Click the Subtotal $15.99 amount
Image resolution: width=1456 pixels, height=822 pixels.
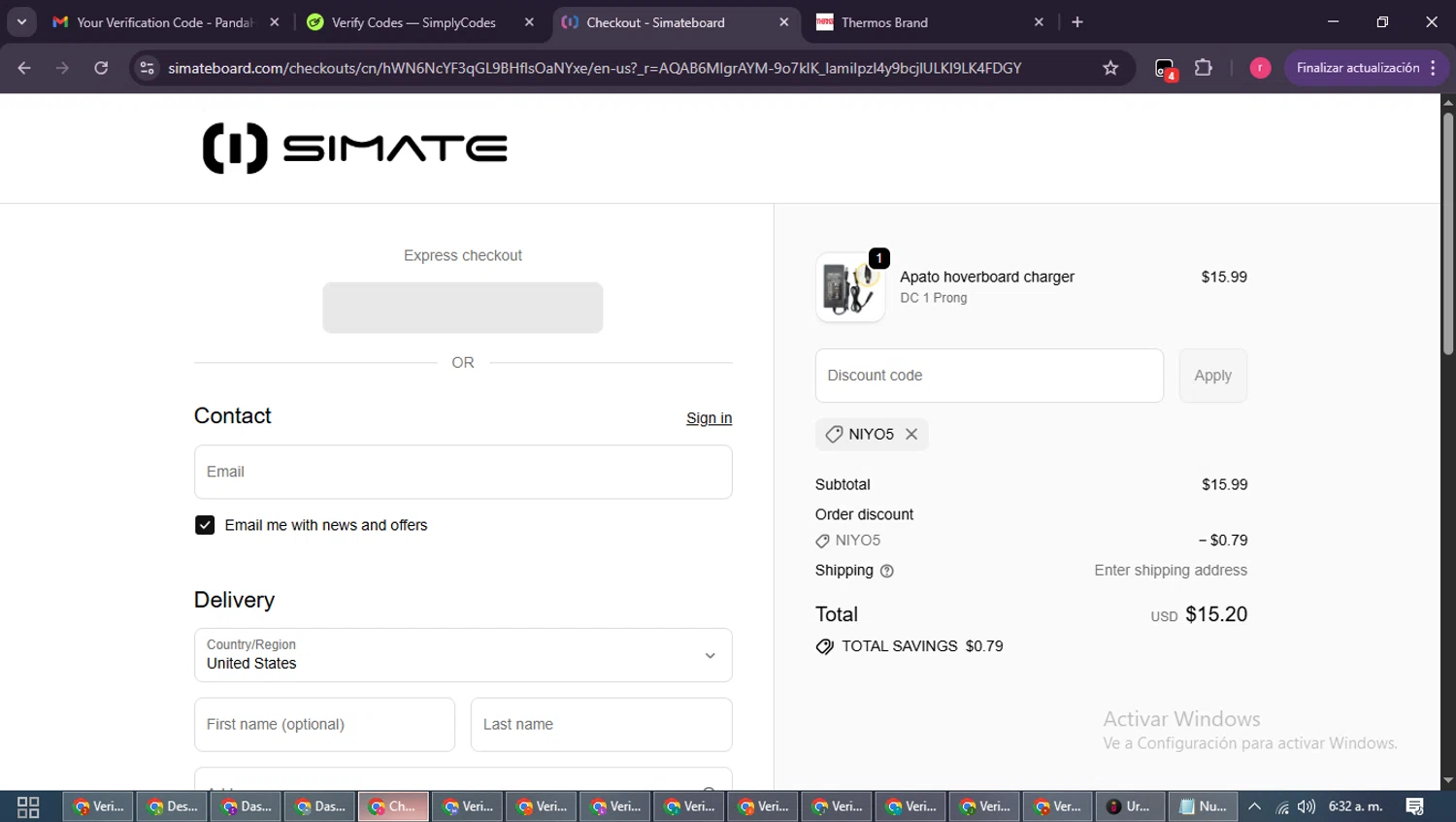pyautogui.click(x=1224, y=484)
